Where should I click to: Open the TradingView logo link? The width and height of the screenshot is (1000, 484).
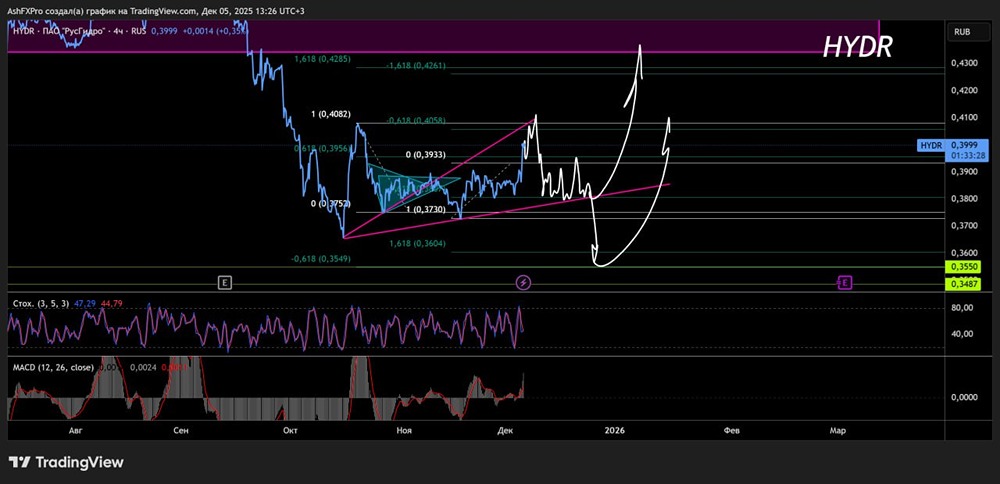(66, 462)
